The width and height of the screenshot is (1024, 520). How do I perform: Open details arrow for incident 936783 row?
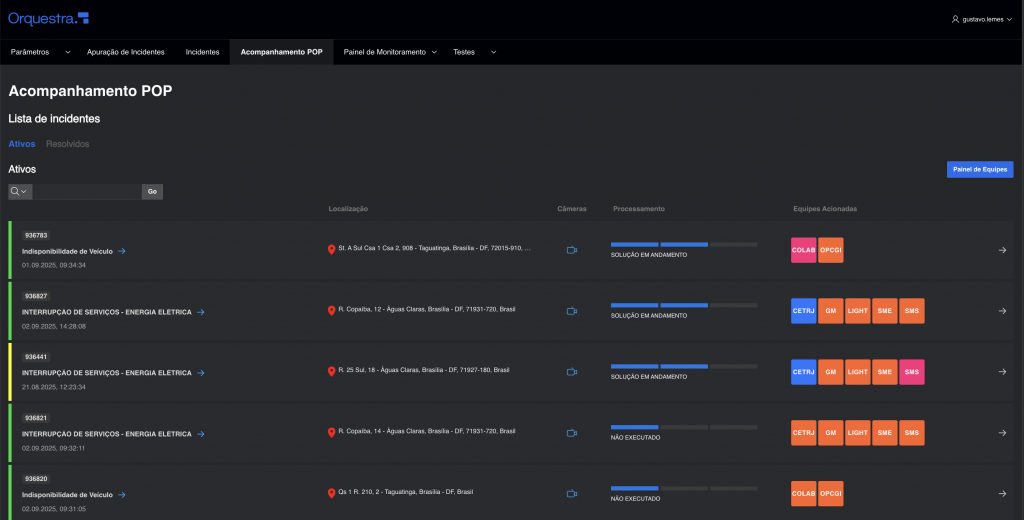pos(1002,250)
